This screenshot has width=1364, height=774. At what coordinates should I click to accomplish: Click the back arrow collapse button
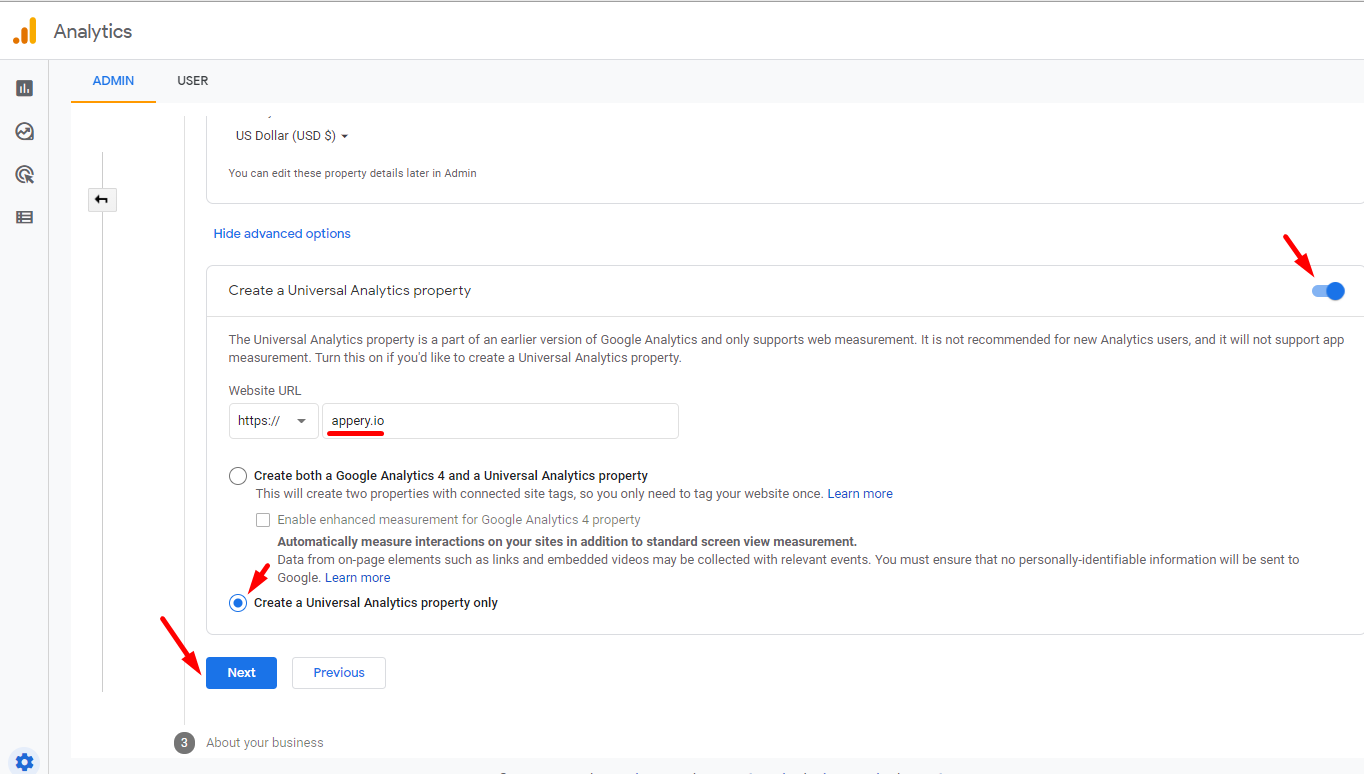pyautogui.click(x=102, y=200)
